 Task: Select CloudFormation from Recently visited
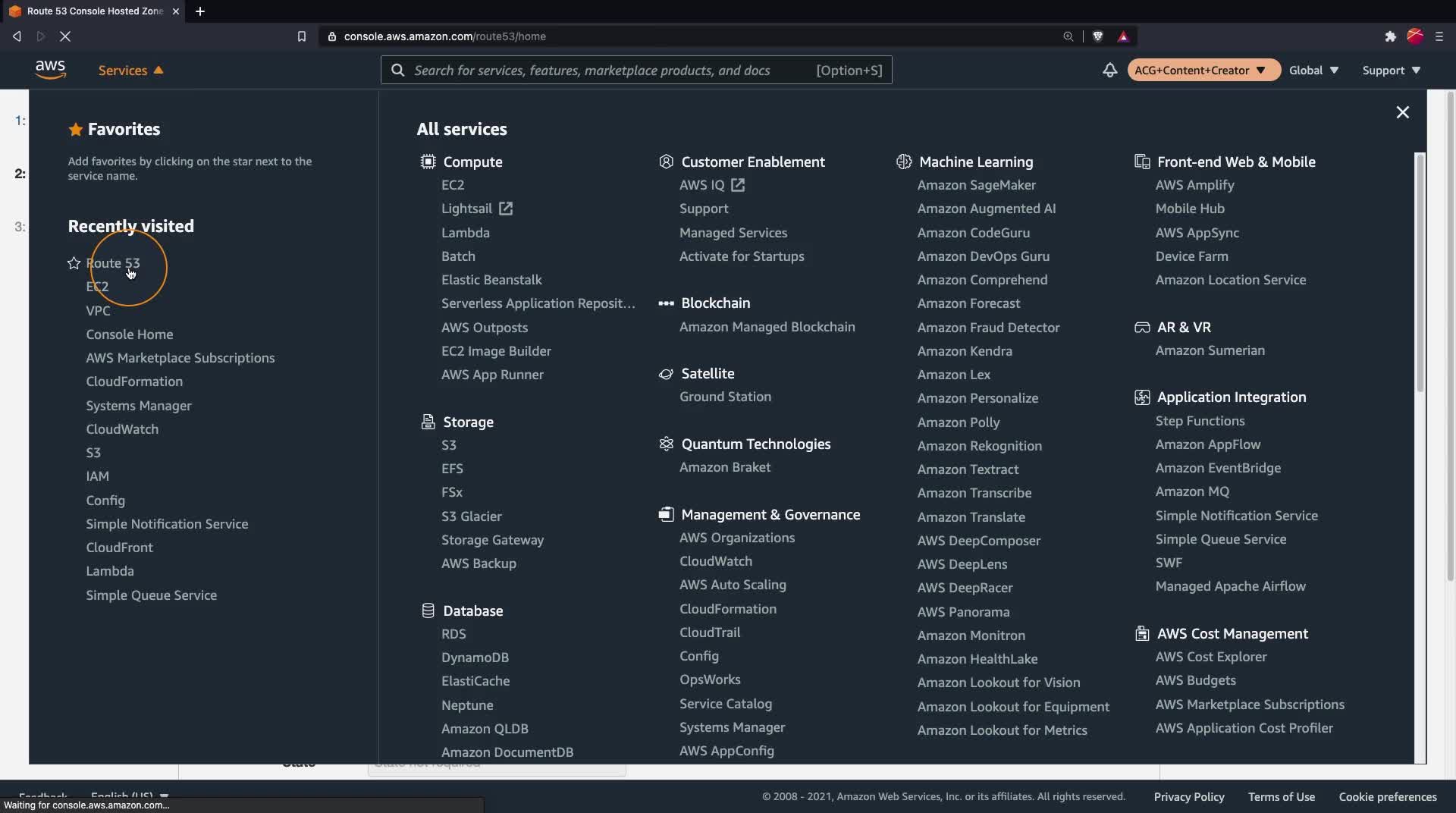coord(134,381)
